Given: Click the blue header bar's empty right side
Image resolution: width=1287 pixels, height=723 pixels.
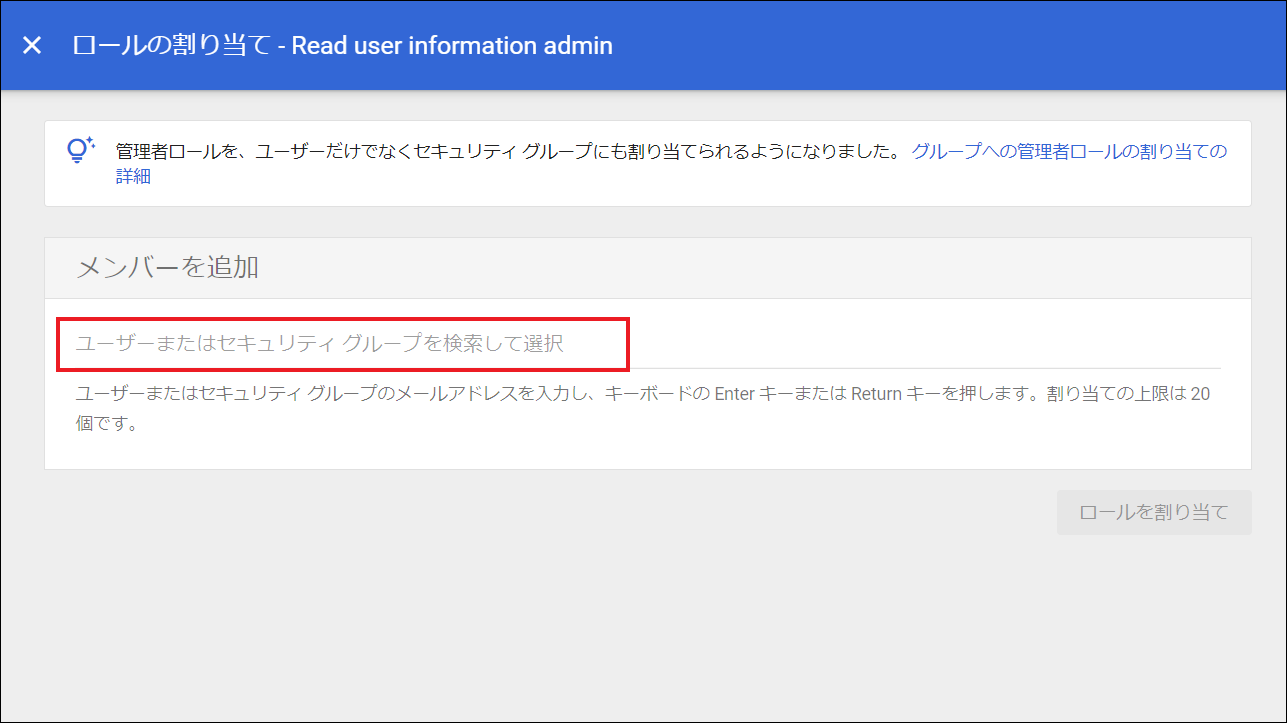Looking at the screenshot, I should 950,45.
